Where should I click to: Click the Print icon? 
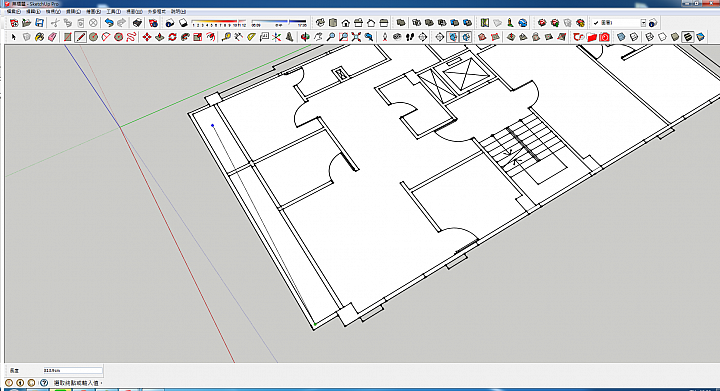pos(137,22)
